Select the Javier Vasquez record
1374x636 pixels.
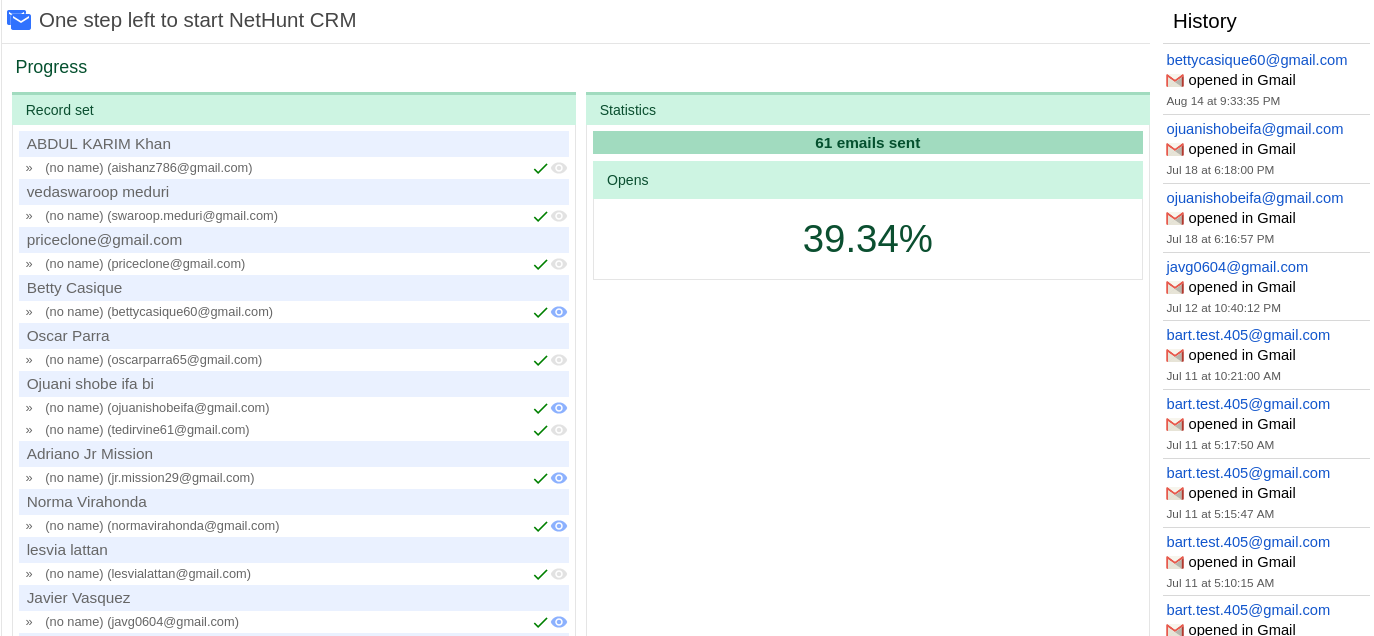[294, 598]
